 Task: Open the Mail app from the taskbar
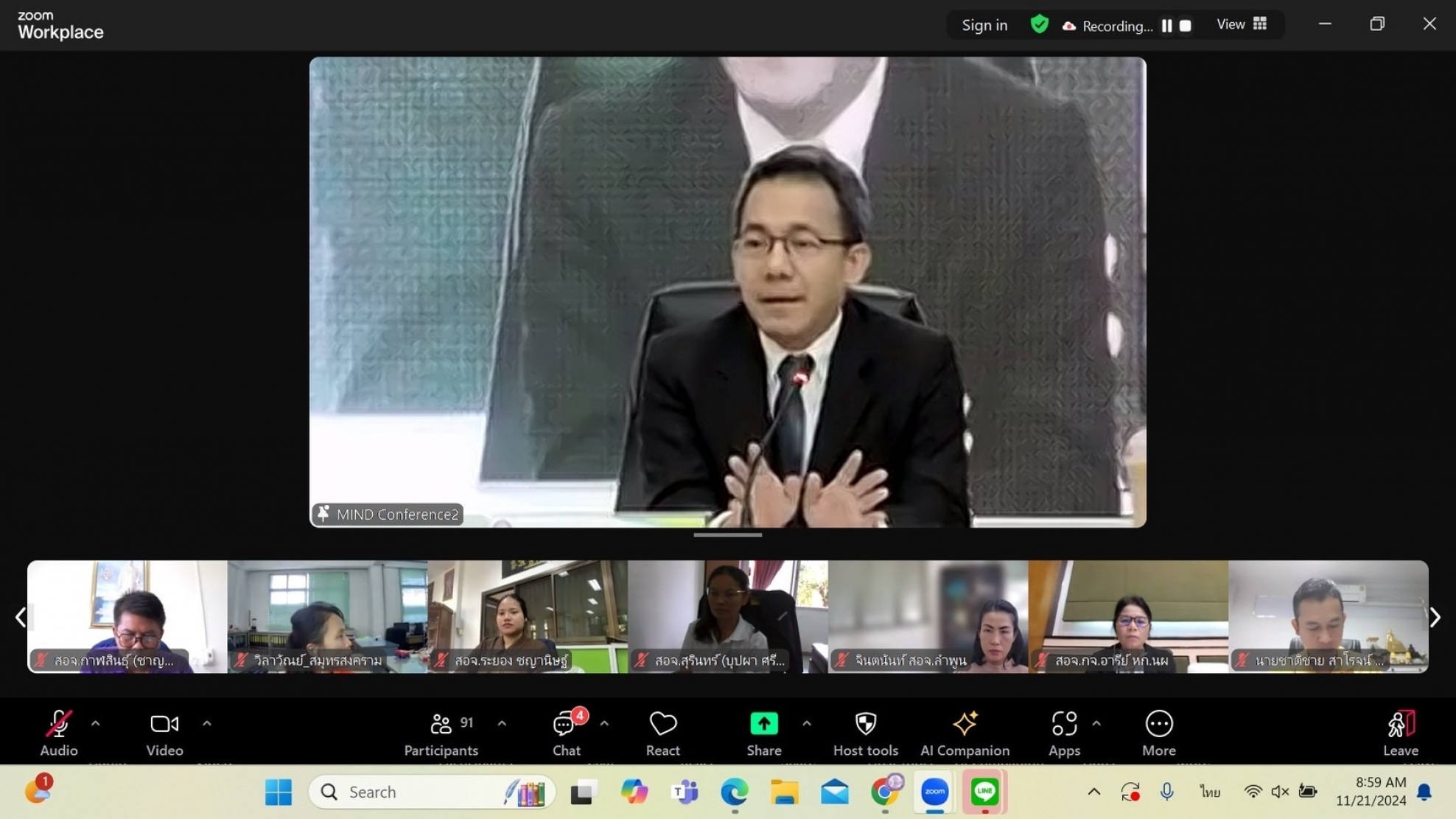pyautogui.click(x=835, y=792)
